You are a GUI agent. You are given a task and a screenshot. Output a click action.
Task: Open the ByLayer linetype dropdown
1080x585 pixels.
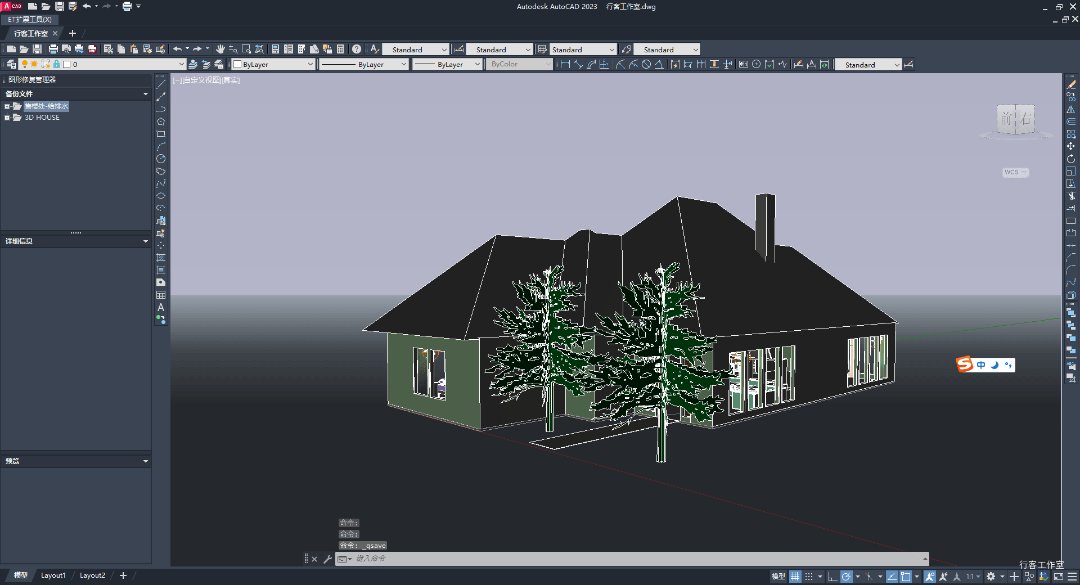coord(364,64)
